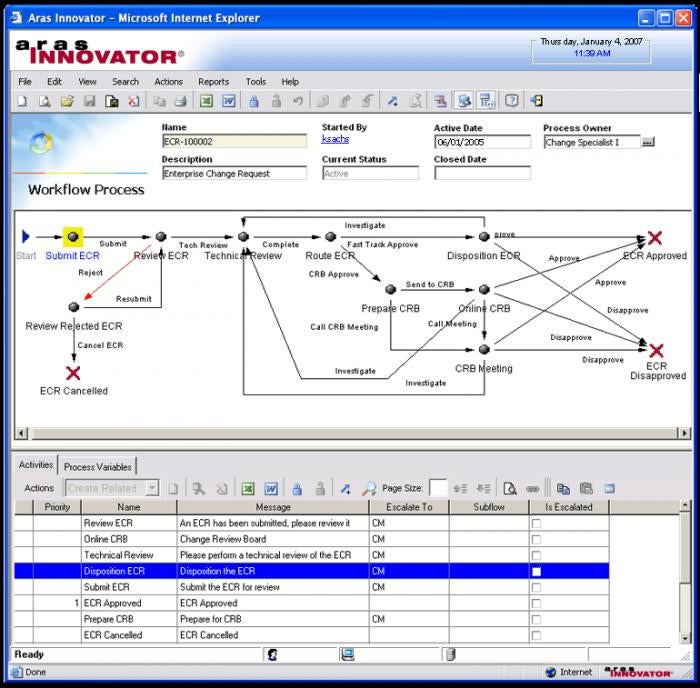Screen dimensions: 700x688
Task: Sort grid by Escalate To column header
Action: pyautogui.click(x=409, y=507)
